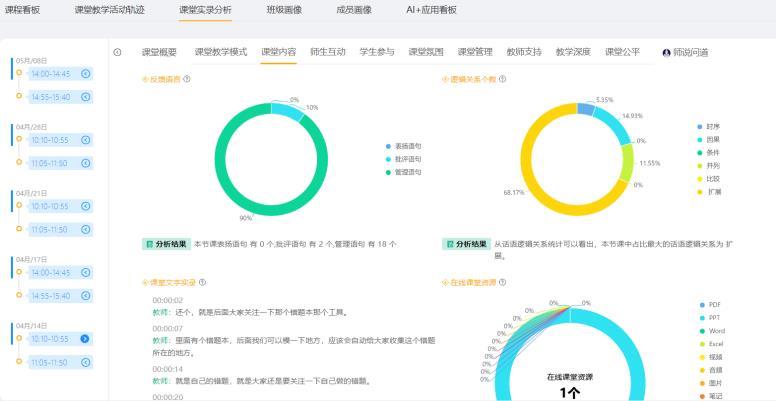The image size is (776, 401).
Task: Click the 师说问道 avatar icon
Action: coord(666,52)
